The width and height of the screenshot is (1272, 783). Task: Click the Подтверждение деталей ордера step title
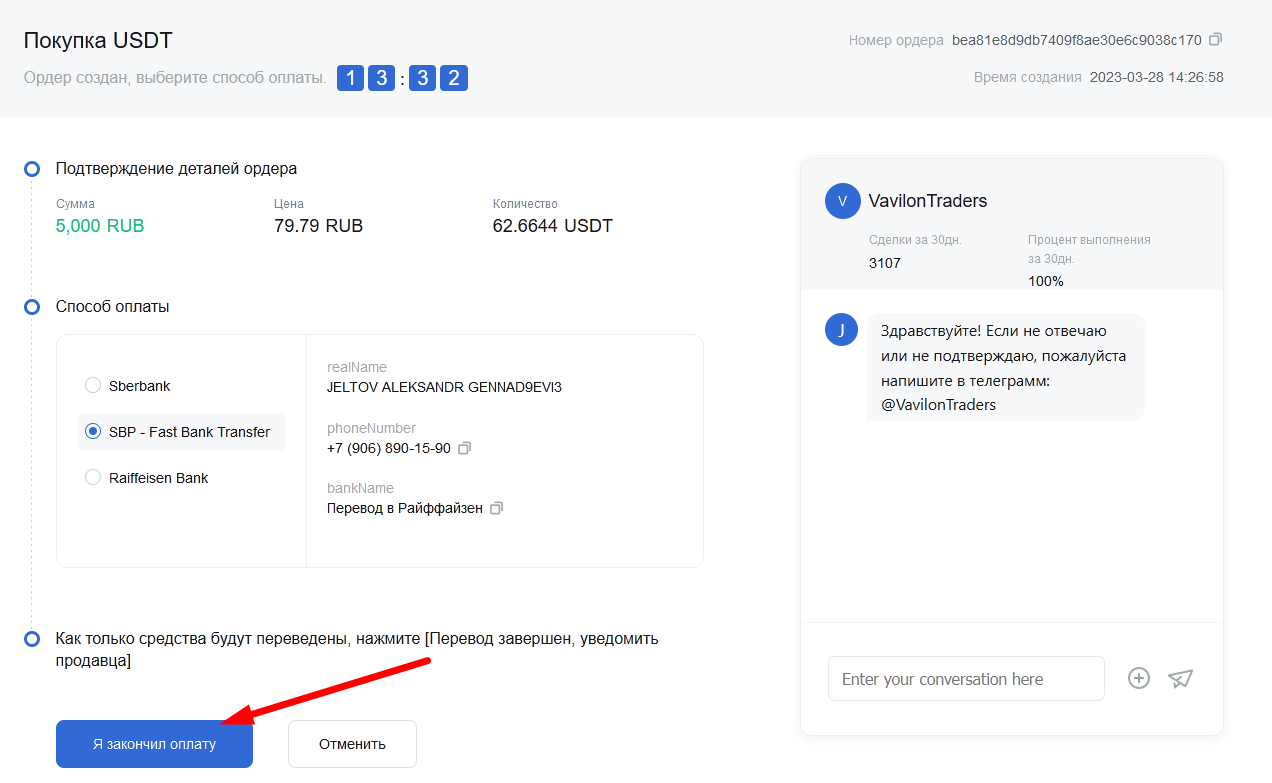click(176, 169)
